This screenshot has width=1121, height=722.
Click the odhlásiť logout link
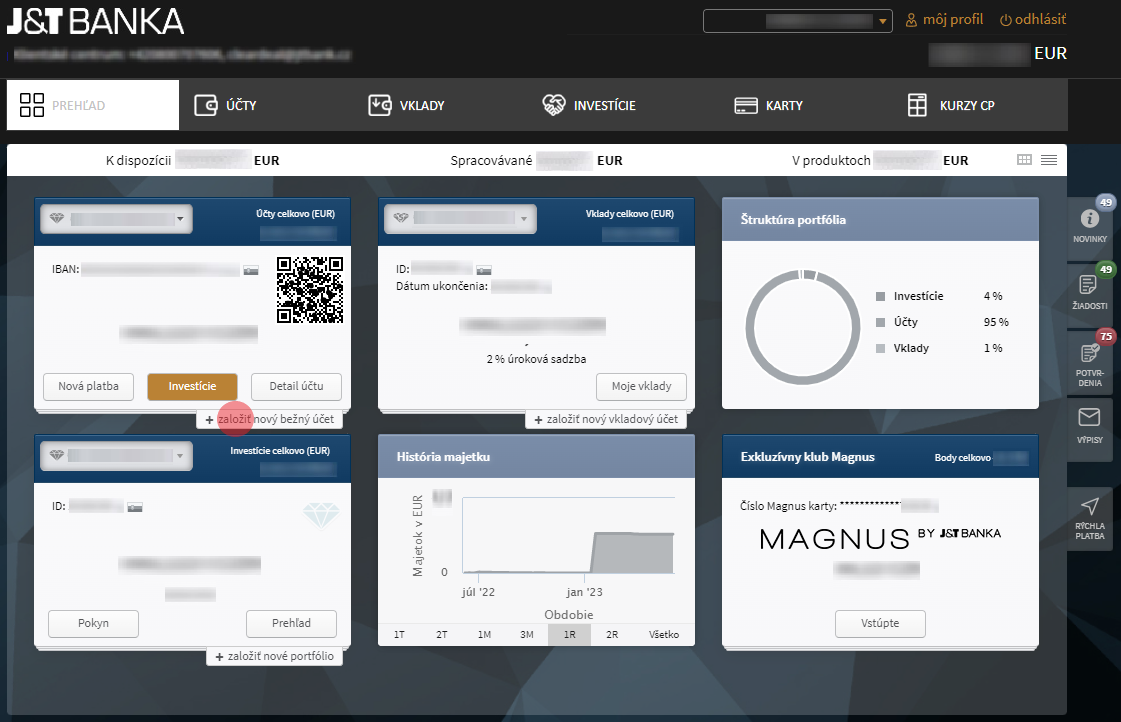1032,20
